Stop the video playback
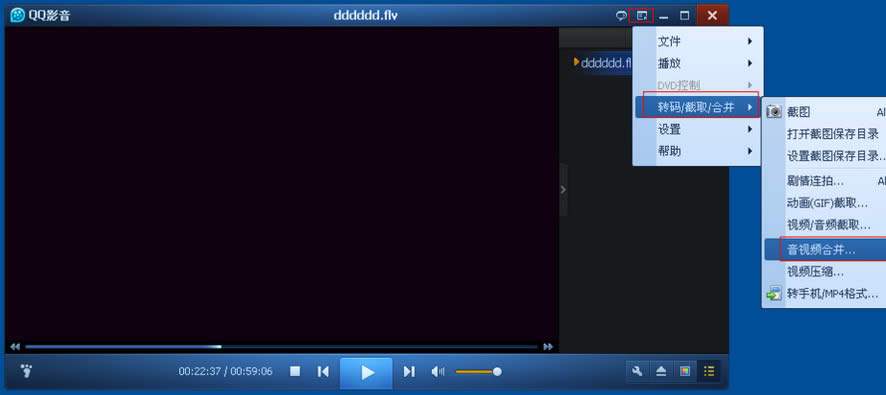Image resolution: width=886 pixels, height=395 pixels. tap(295, 371)
